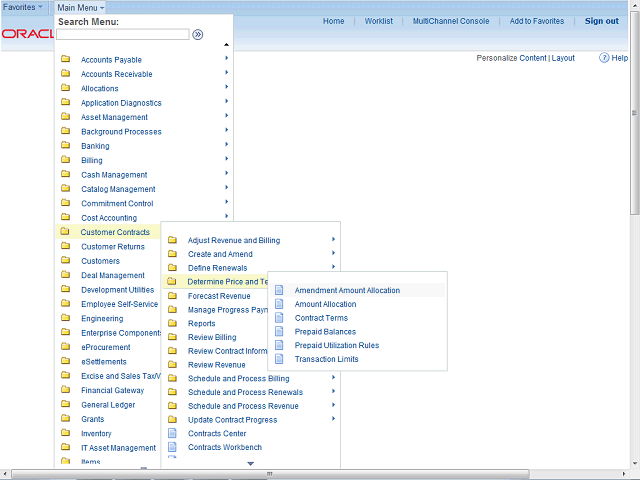
Task: Click the horizontal page scrollbar thumb
Action: point(270,474)
